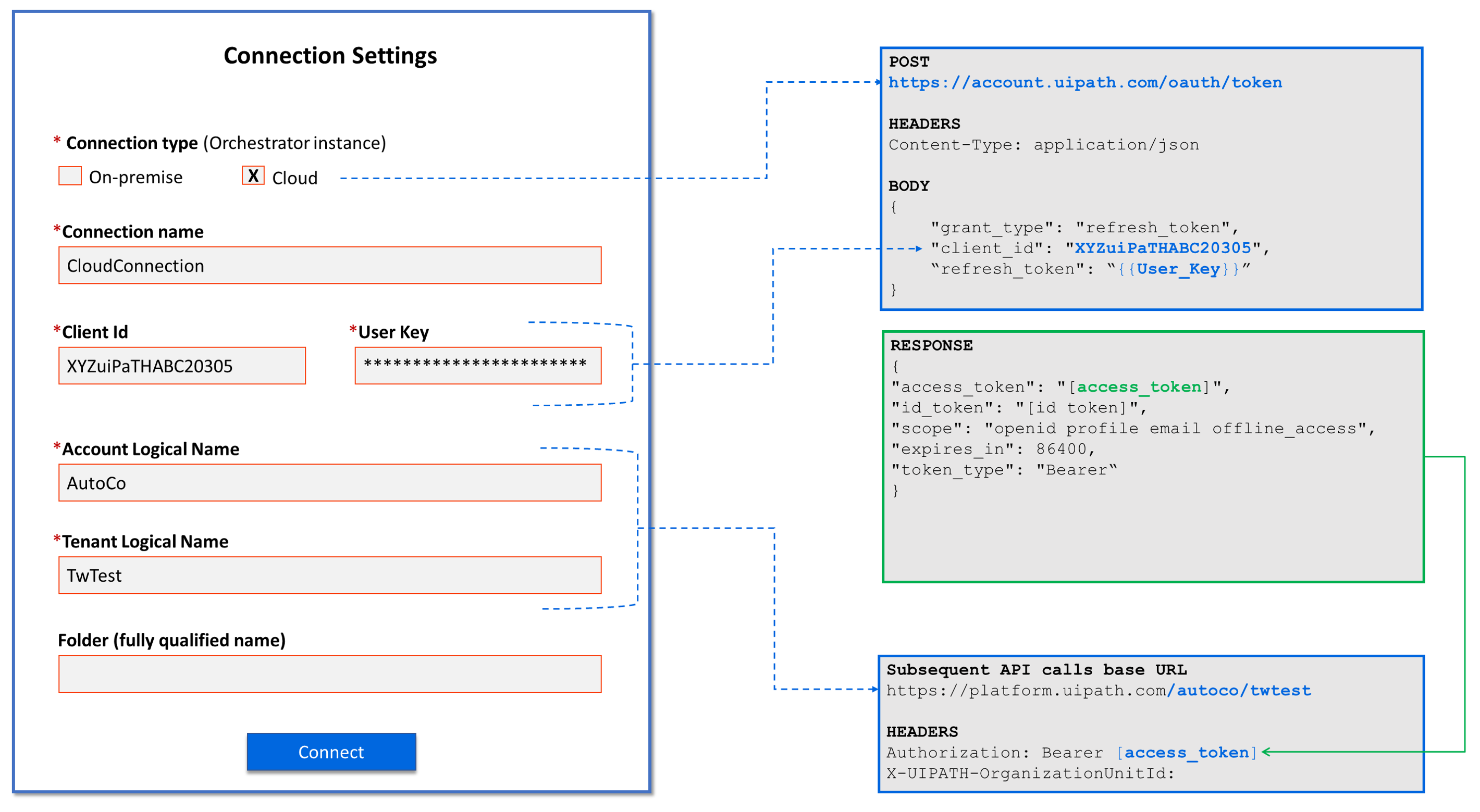Click the green access_token in the RESPONSE box
Image resolution: width=1480 pixels, height=812 pixels.
1139,387
